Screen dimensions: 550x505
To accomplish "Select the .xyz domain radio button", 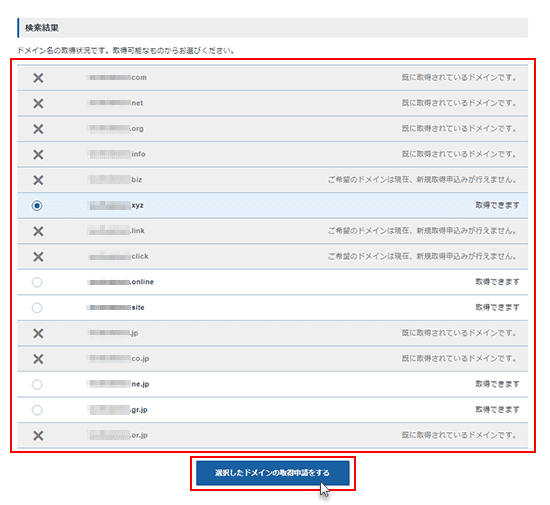I will click(37, 206).
